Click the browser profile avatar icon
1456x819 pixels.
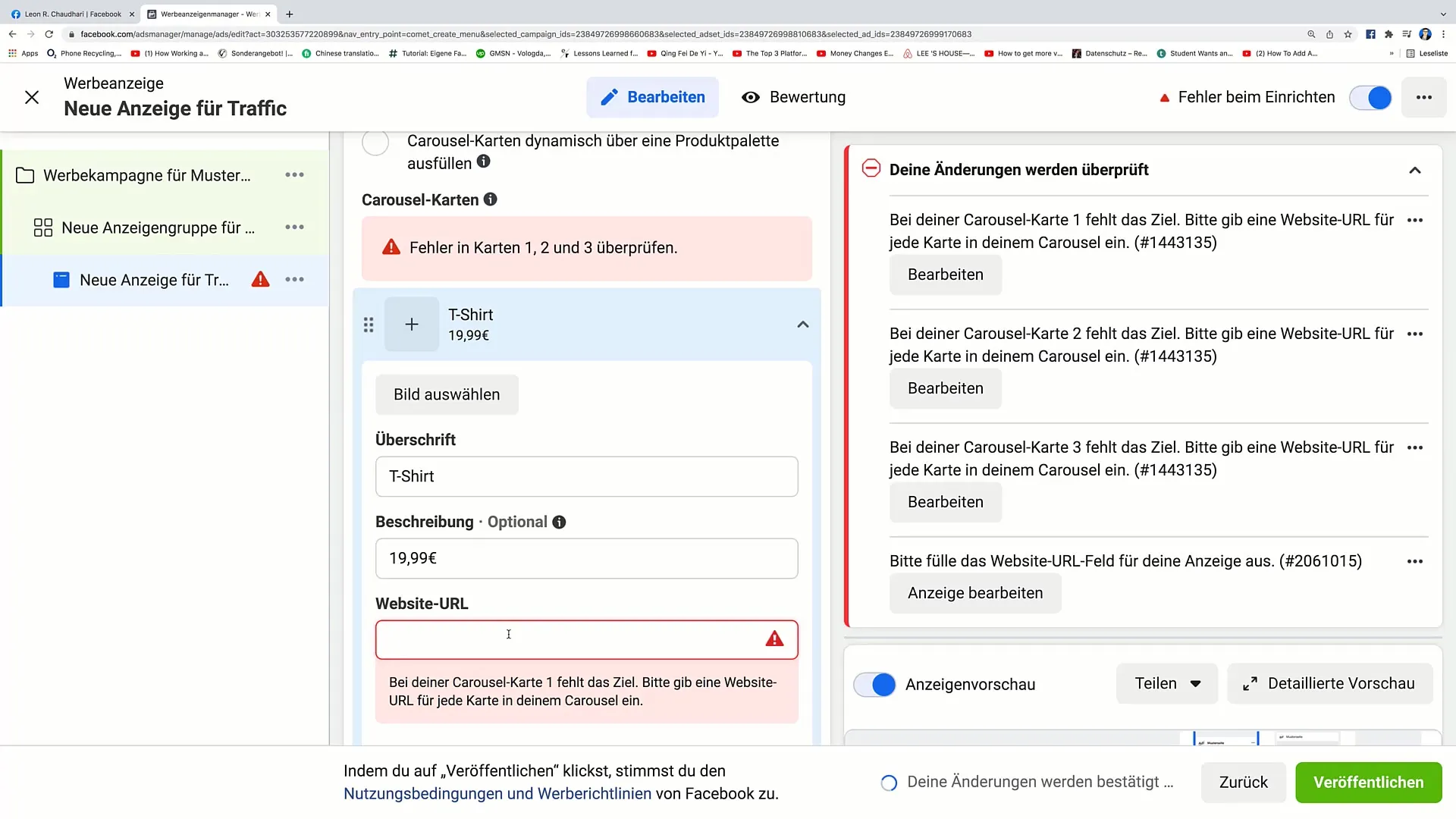1425,34
